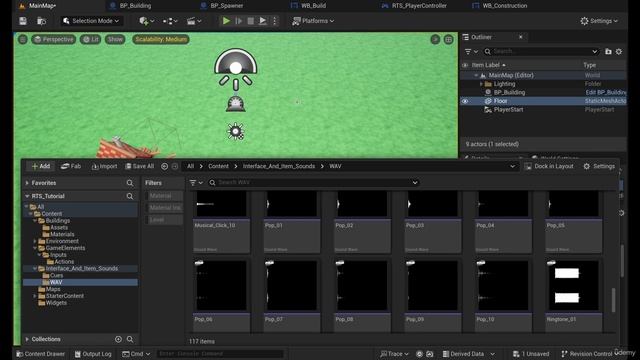Click Dock in Layout

click(549, 166)
